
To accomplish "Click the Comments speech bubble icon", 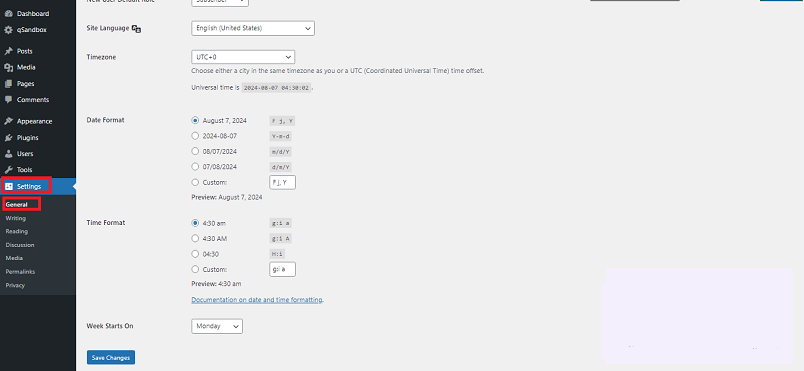I will (8, 100).
